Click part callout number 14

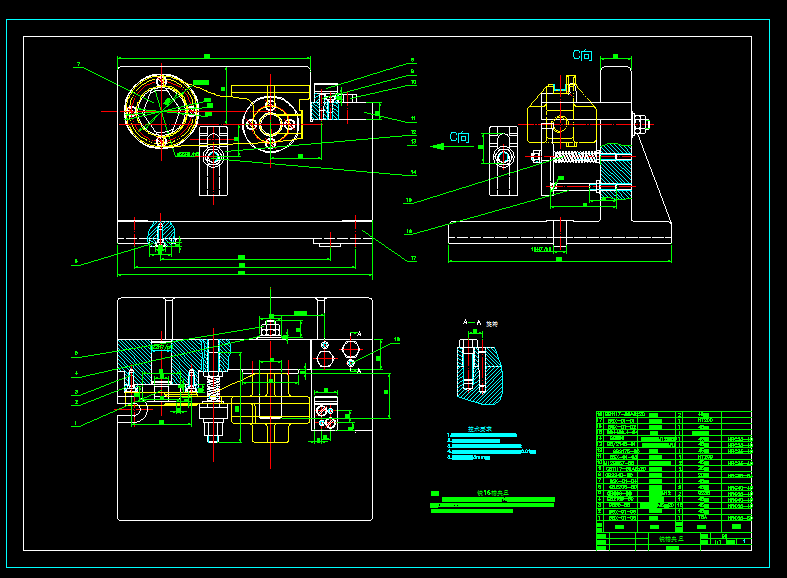(x=414, y=172)
